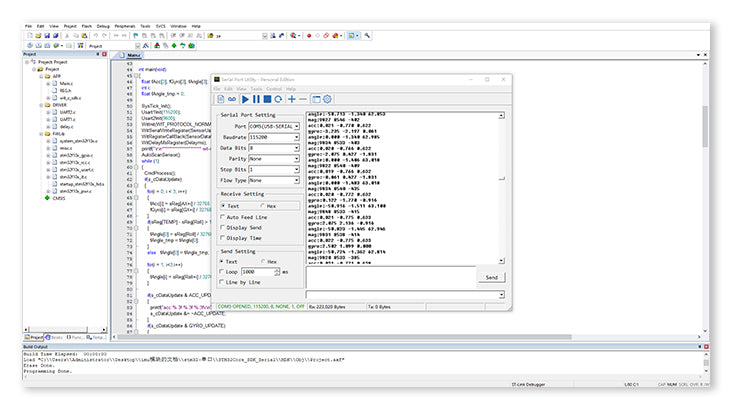Expand the Port combo box
Image resolution: width=732 pixels, height=400 pixels.
[x=296, y=124]
